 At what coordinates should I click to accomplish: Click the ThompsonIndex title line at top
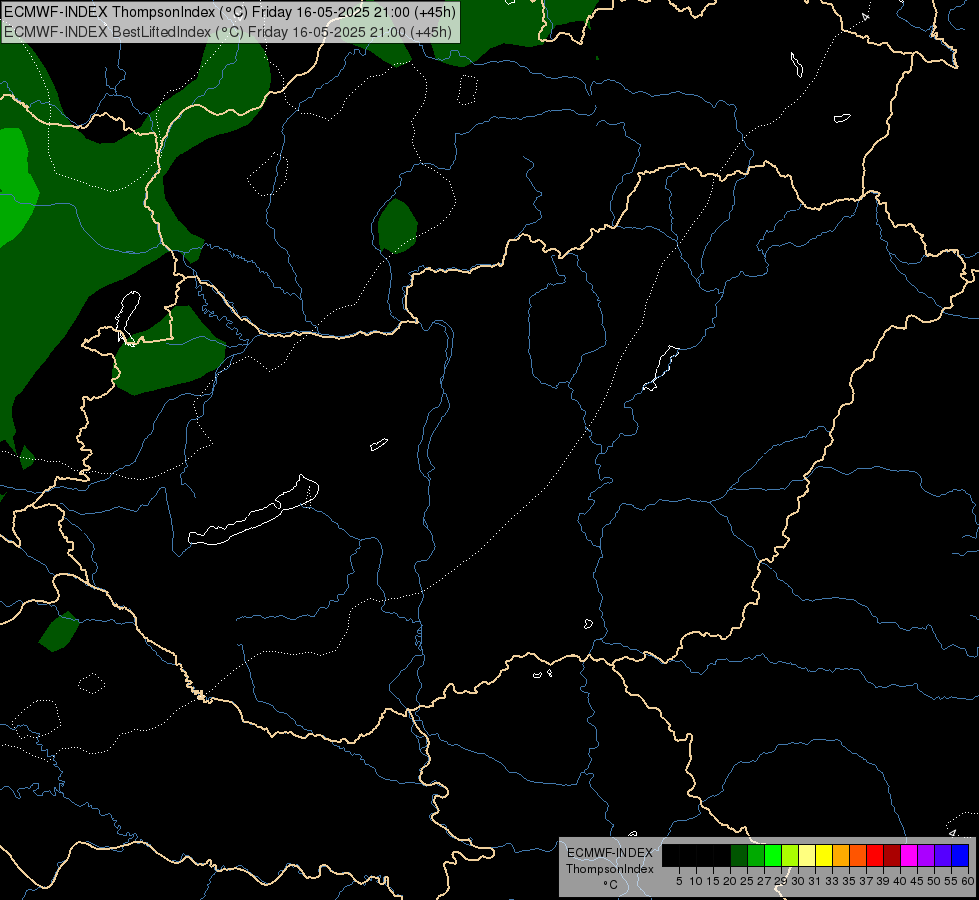click(x=230, y=12)
